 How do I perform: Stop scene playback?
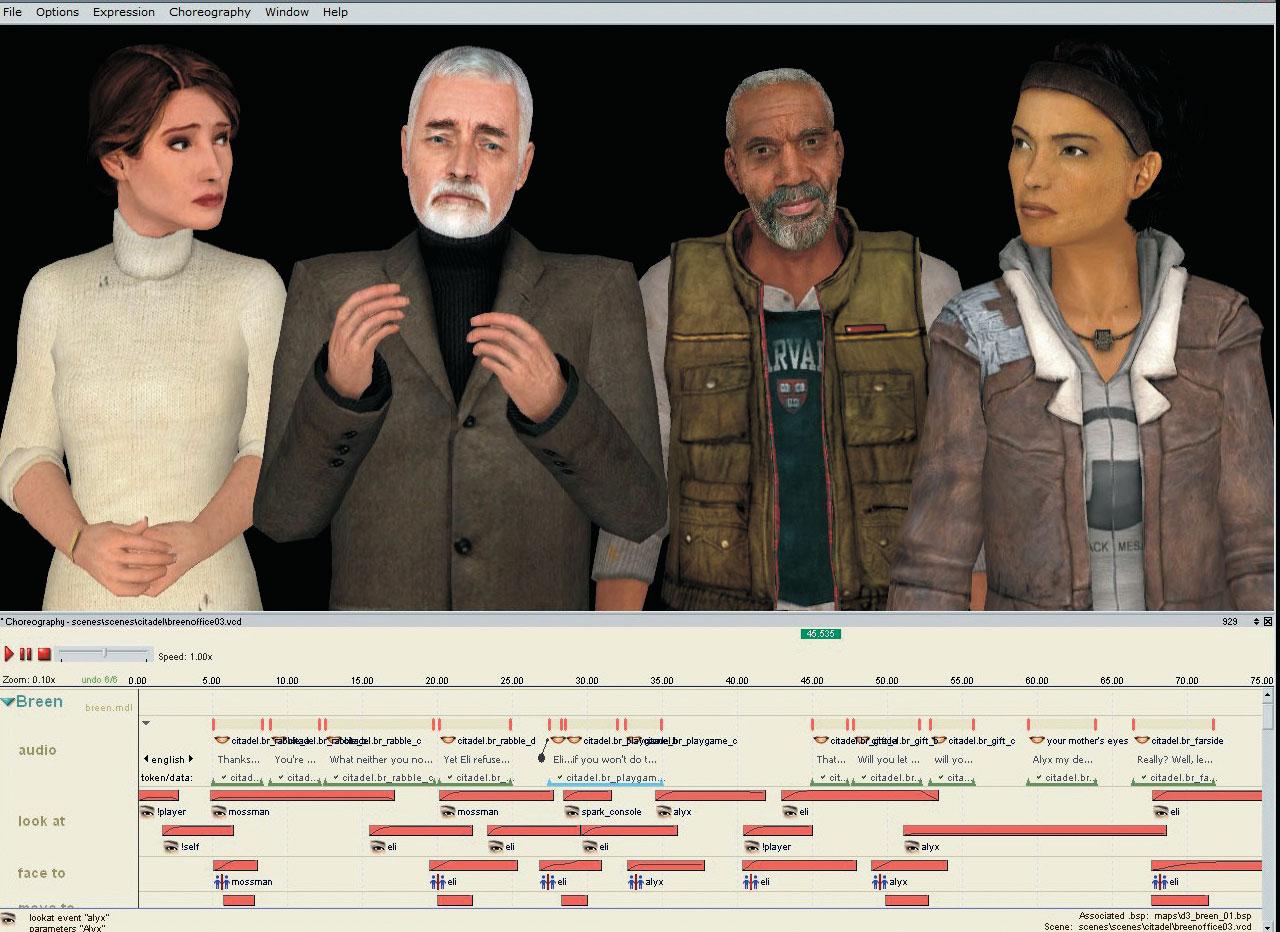[44, 654]
